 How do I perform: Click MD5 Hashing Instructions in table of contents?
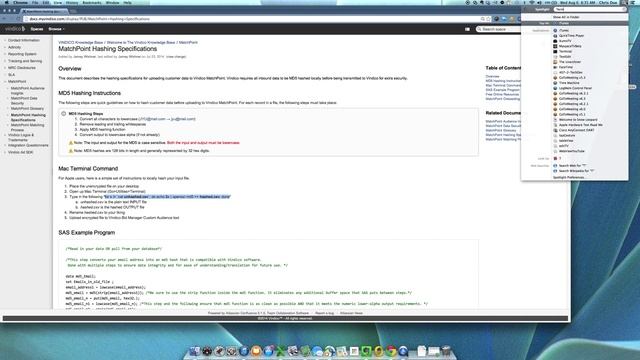click(503, 81)
